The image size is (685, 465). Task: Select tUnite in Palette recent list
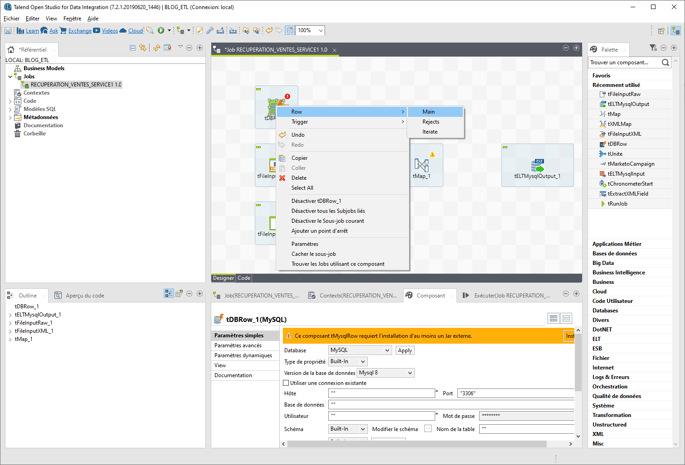(x=615, y=154)
